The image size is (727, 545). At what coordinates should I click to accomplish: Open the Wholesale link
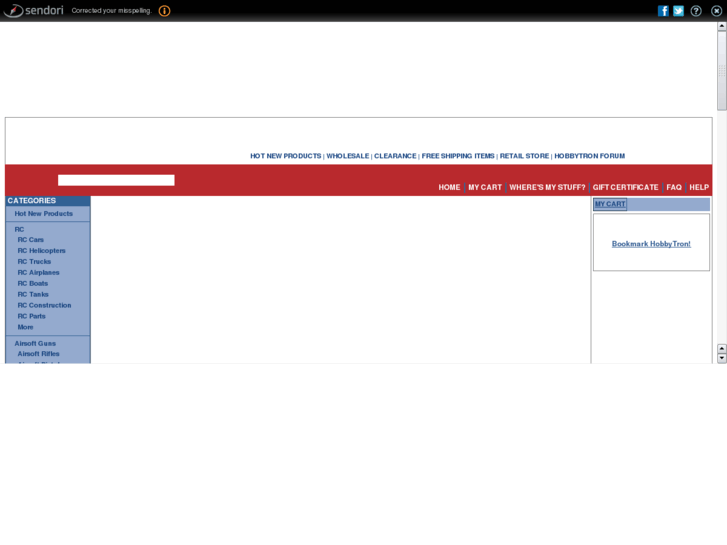(348, 156)
